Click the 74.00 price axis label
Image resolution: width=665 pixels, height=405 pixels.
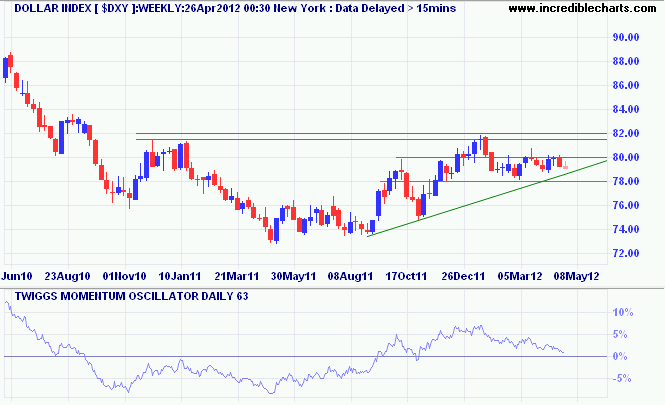(x=626, y=229)
